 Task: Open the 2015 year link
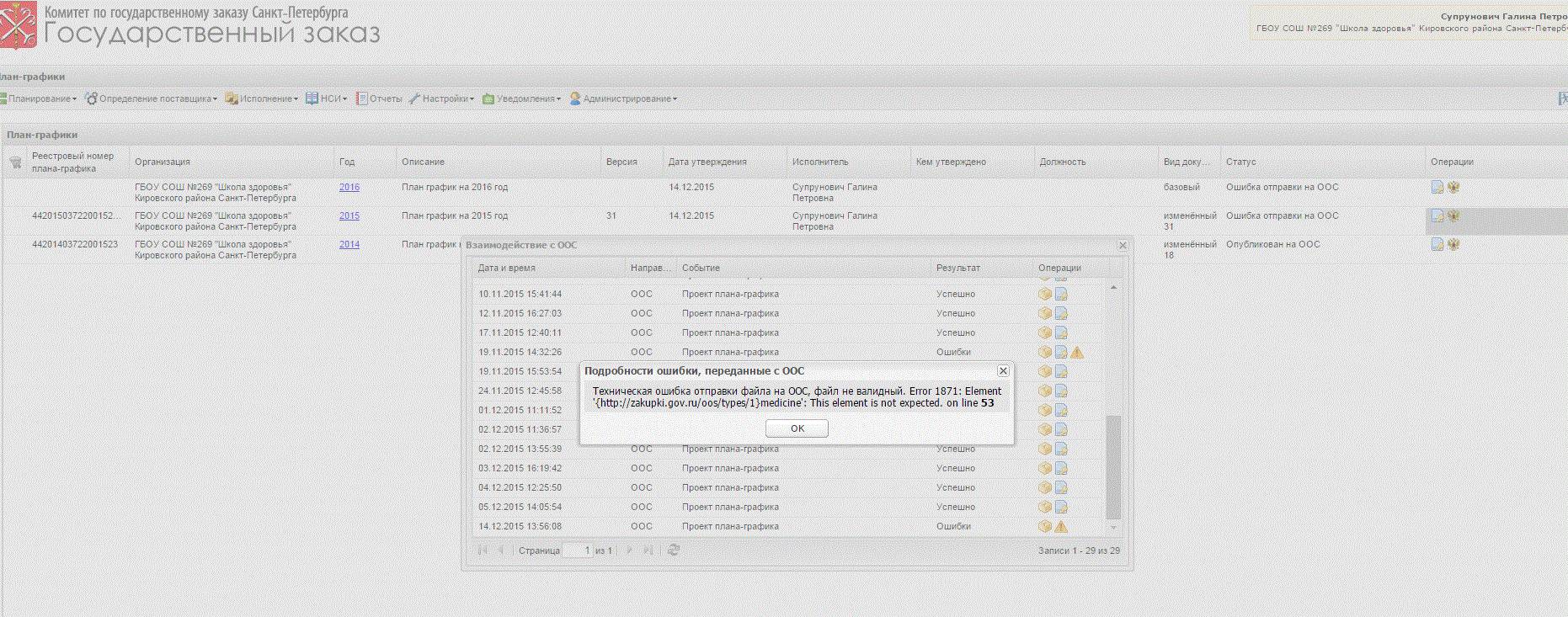pyautogui.click(x=349, y=215)
